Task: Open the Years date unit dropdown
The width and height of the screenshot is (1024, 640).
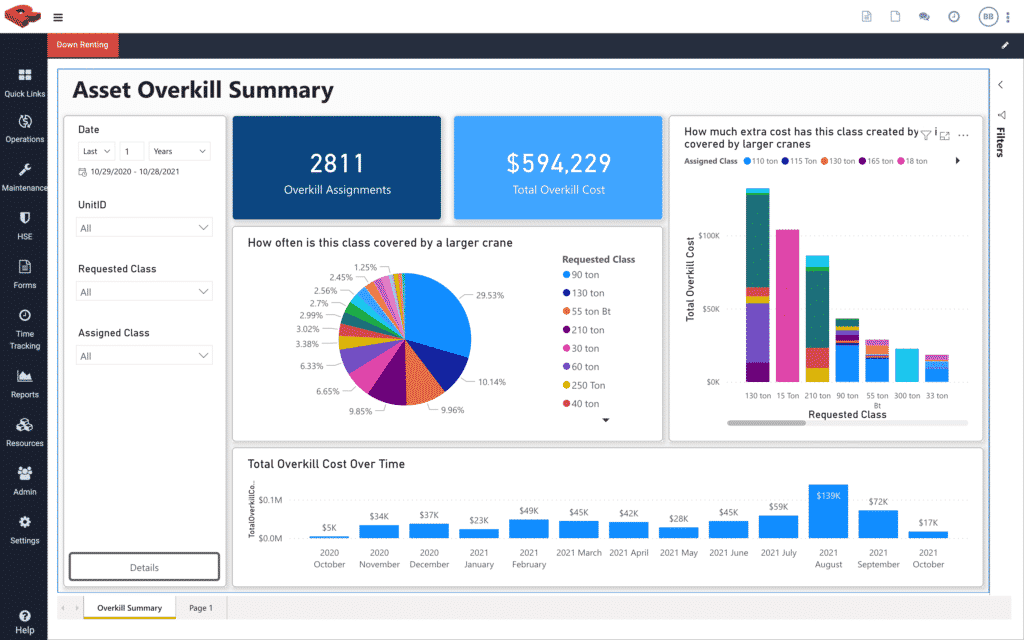Action: (178, 151)
